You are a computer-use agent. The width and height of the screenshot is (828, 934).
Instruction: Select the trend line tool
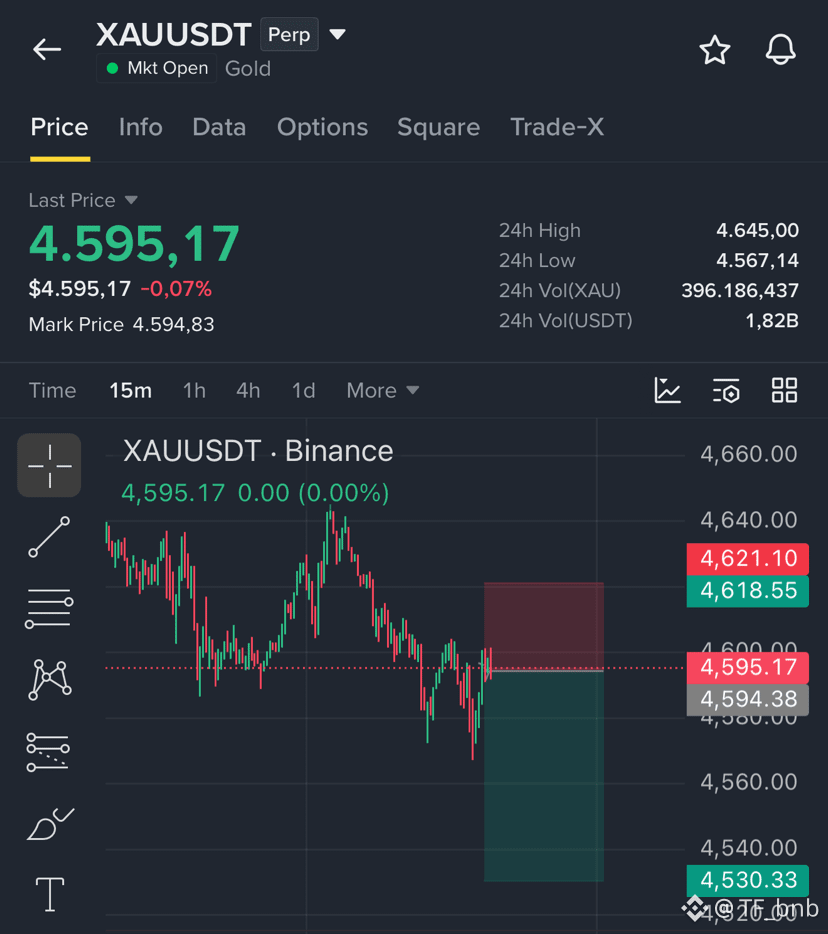point(49,537)
